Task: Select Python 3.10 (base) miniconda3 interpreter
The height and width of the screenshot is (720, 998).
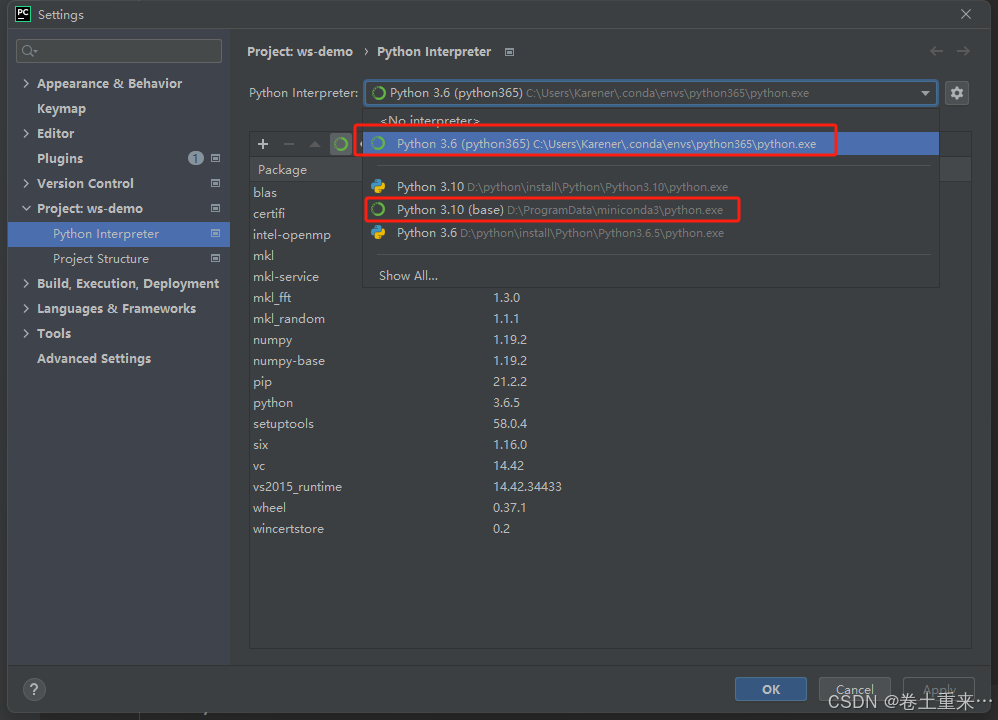Action: point(650,209)
